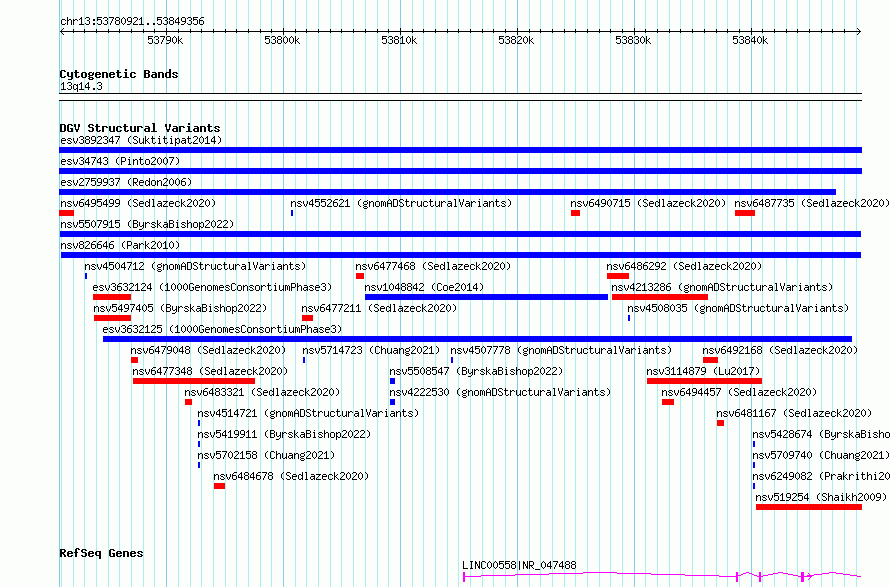The height and width of the screenshot is (587, 890).
Task: Click the red bar under nsv4213286
Action: click(660, 297)
